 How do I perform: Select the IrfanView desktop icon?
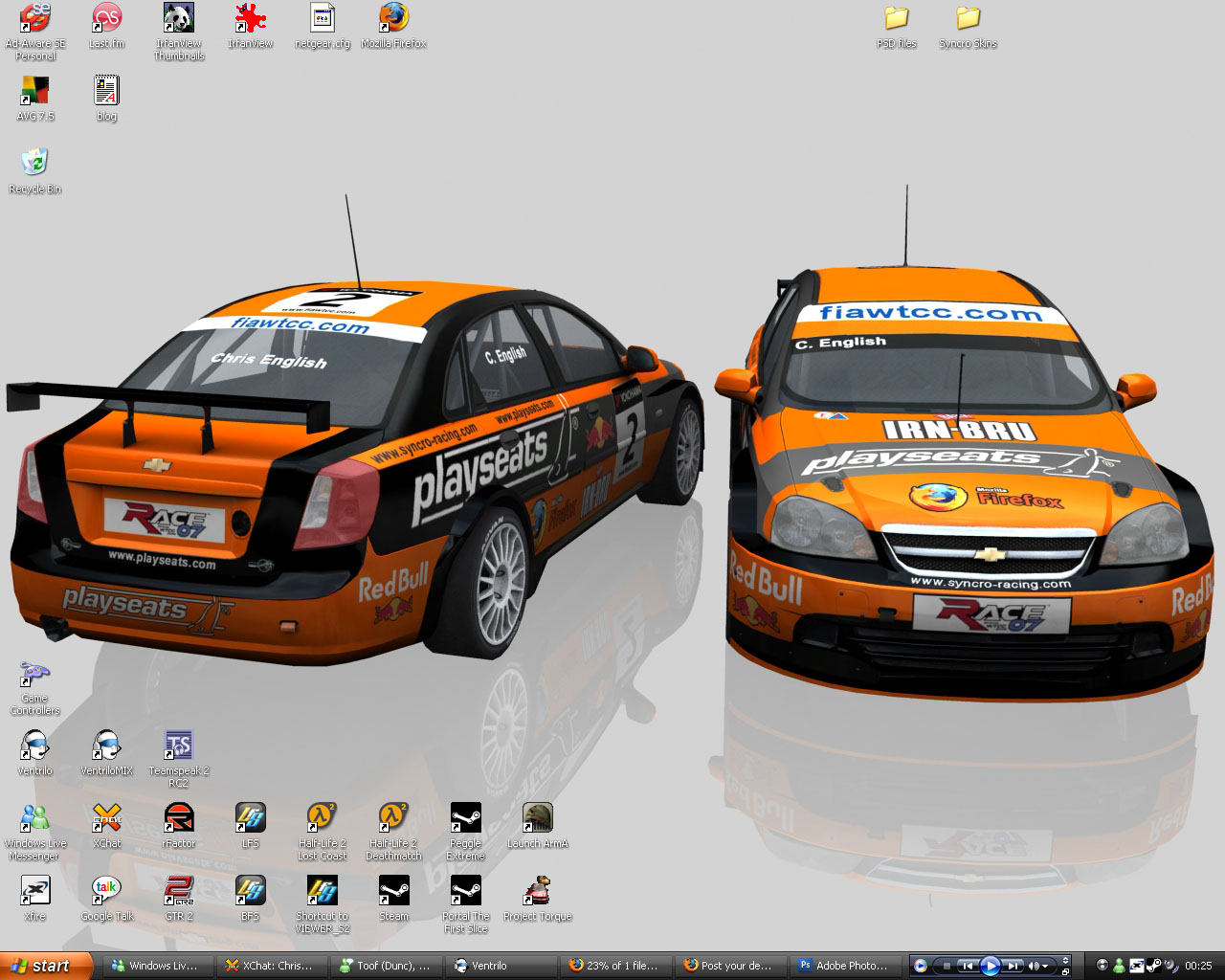pos(251,26)
